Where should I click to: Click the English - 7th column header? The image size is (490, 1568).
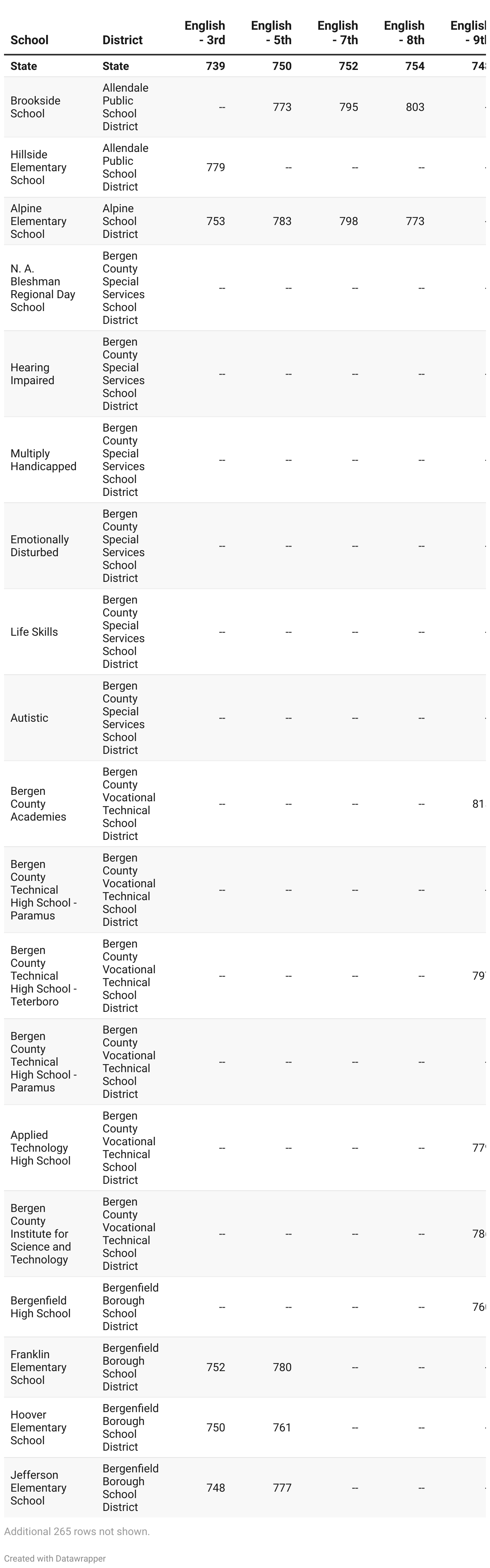338,33
